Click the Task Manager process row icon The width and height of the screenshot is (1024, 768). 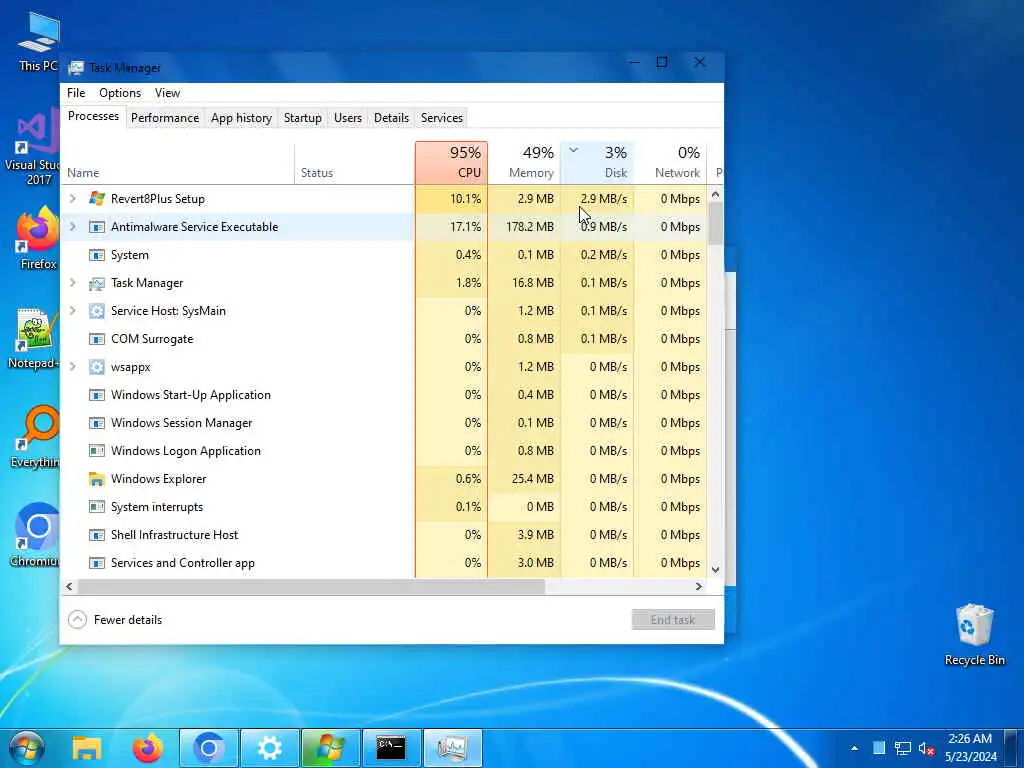coord(97,283)
